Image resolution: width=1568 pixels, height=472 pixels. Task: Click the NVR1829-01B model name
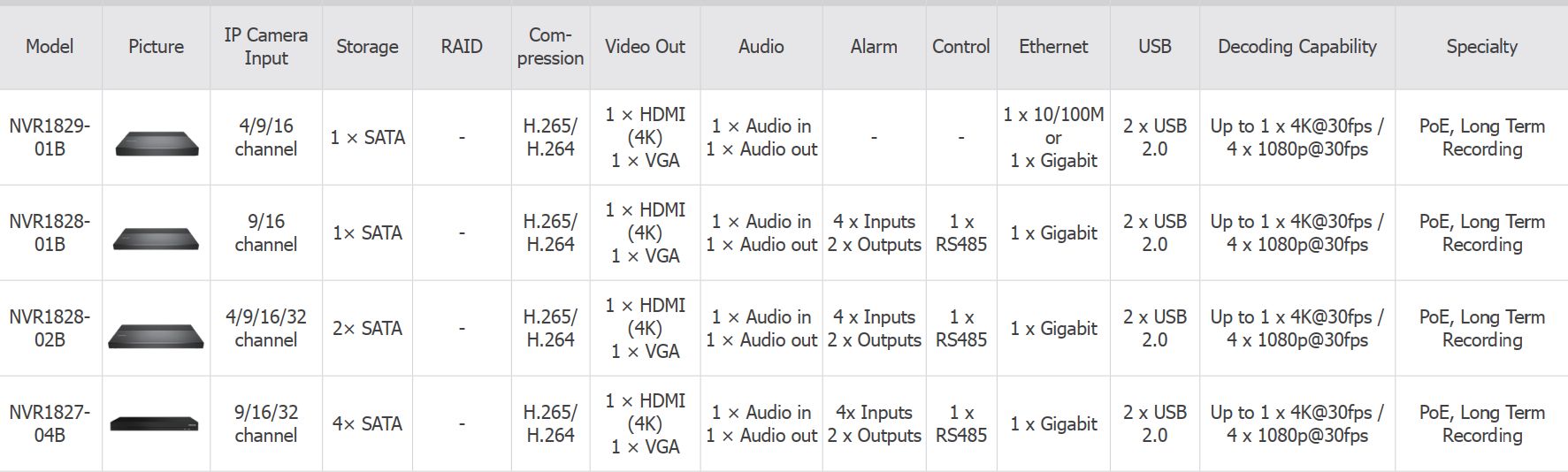click(x=50, y=137)
